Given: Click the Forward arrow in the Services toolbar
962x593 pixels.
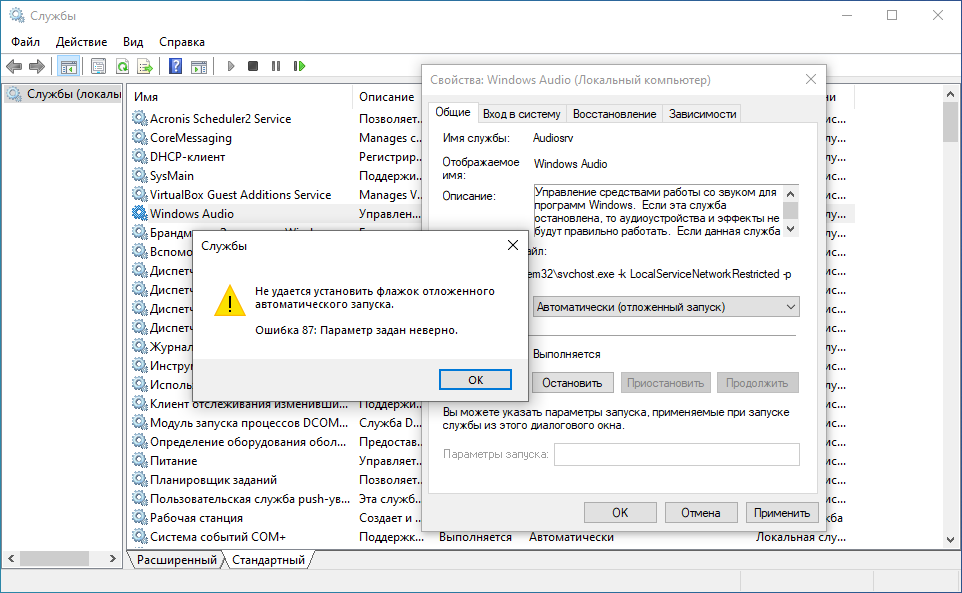Looking at the screenshot, I should (x=37, y=66).
